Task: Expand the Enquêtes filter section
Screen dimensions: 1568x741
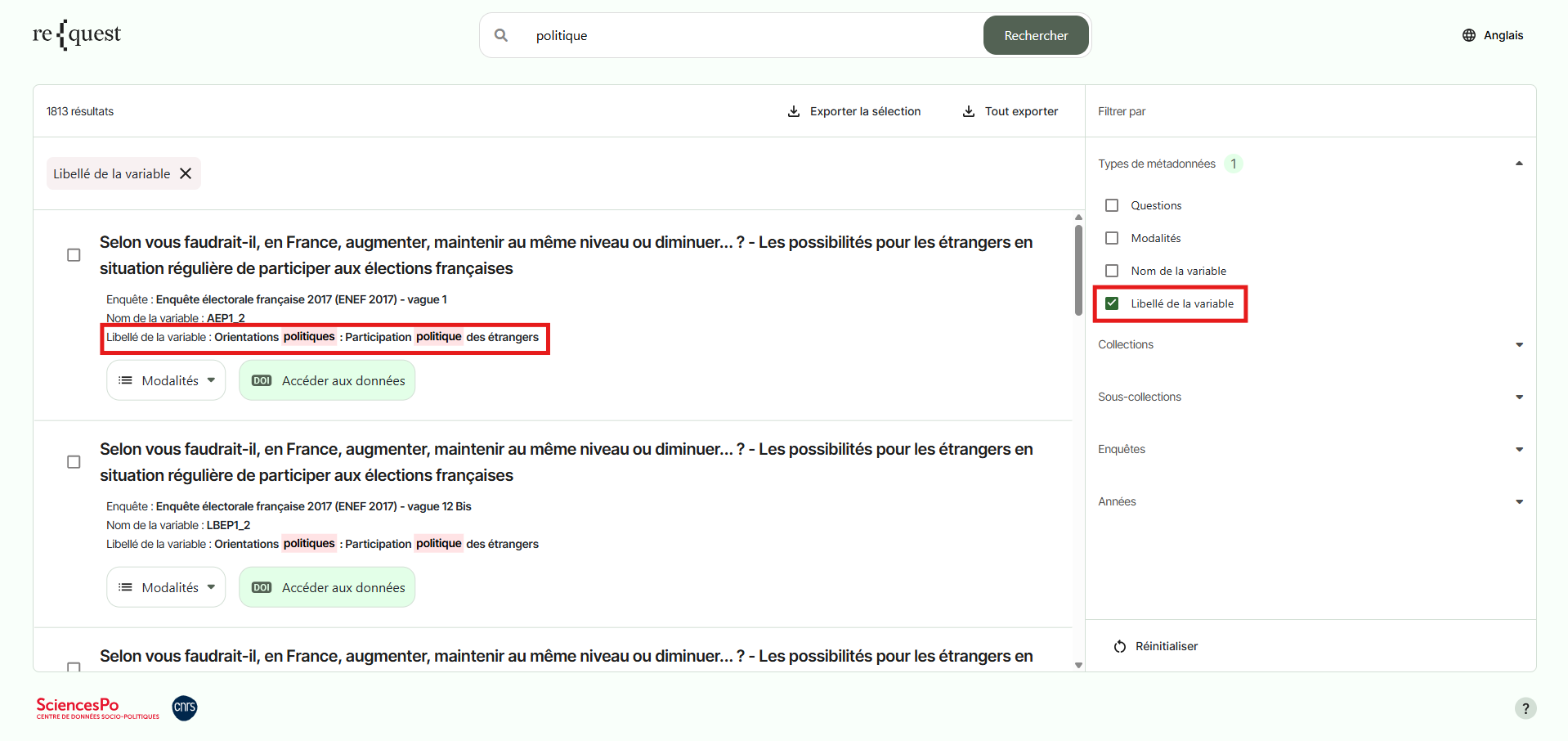Action: coord(1519,449)
